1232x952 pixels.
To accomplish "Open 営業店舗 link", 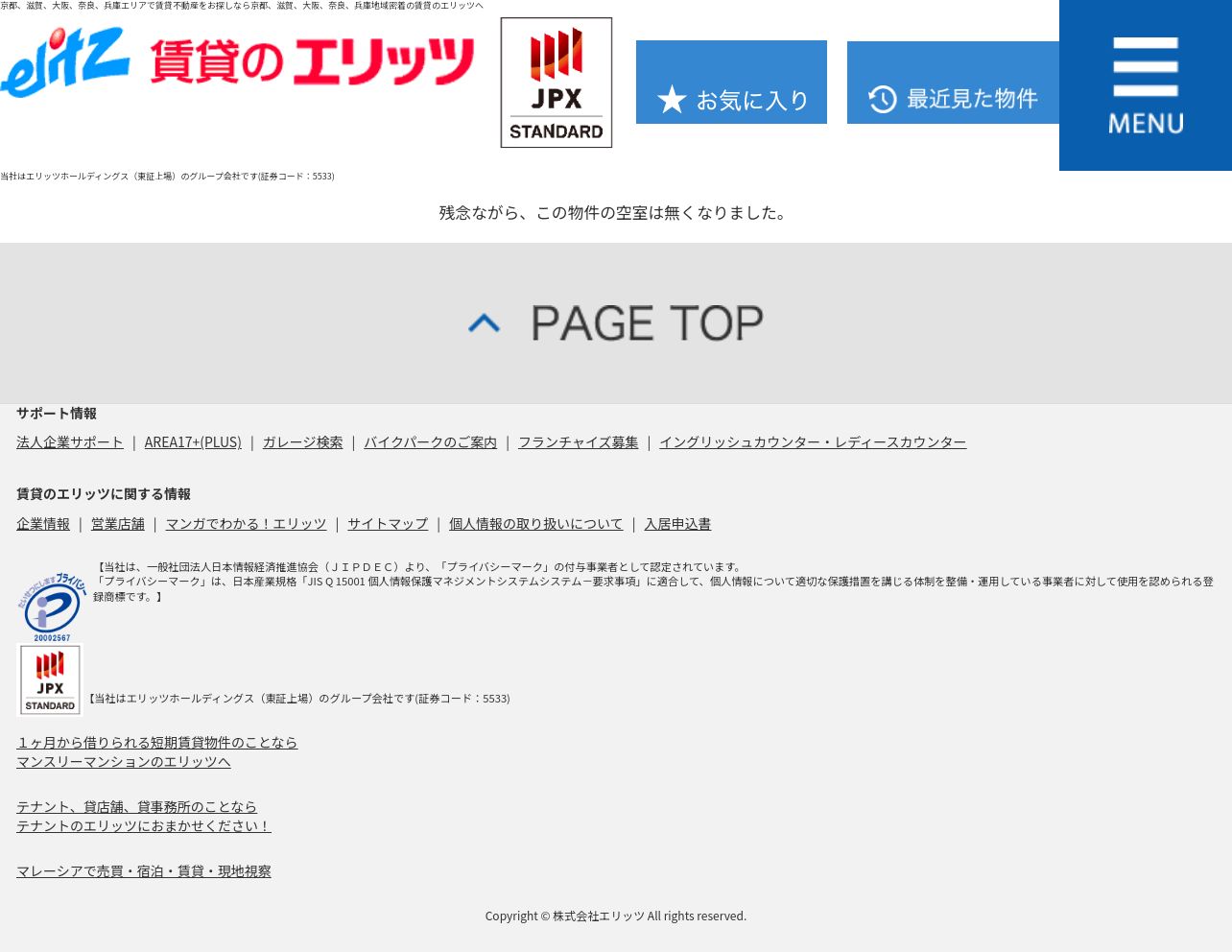I will [x=117, y=523].
